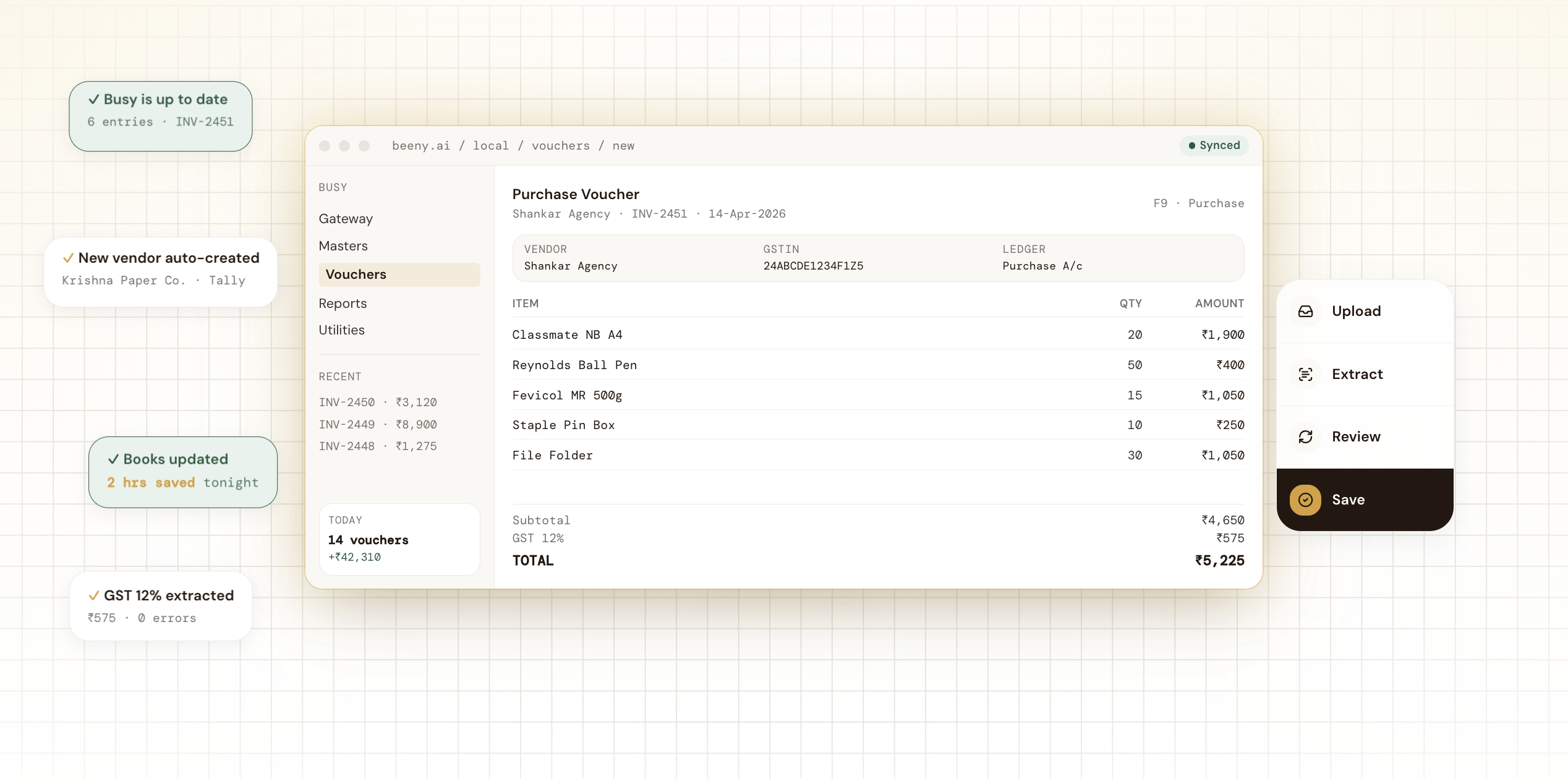Click quantity 15 for Fevicol MR 500g
This screenshot has width=1568, height=779.
click(1135, 395)
